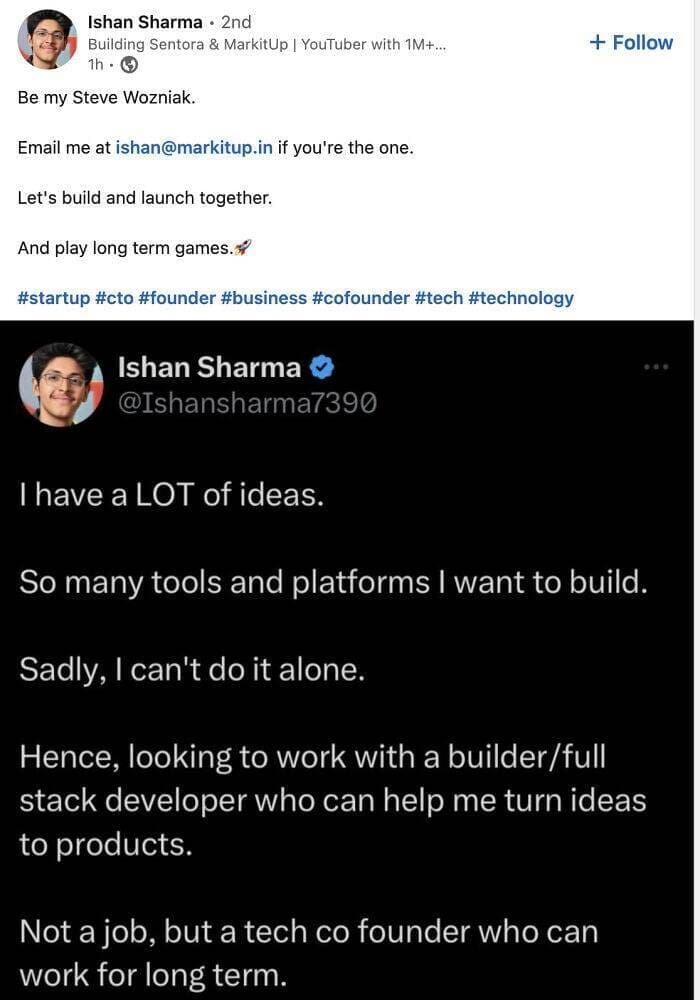Open the #cofounder hashtag
Image resolution: width=700 pixels, height=1000 pixels.
[x=360, y=298]
